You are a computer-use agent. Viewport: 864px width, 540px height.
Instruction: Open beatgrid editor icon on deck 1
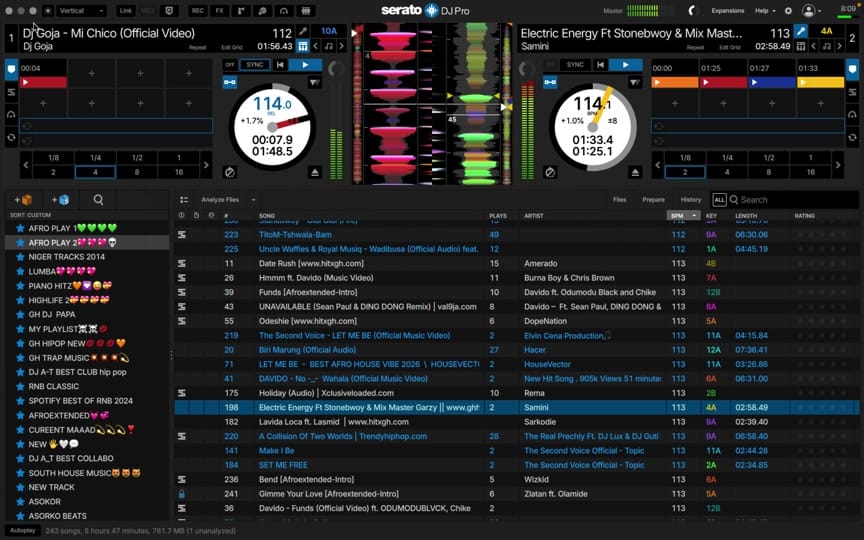coord(303,46)
